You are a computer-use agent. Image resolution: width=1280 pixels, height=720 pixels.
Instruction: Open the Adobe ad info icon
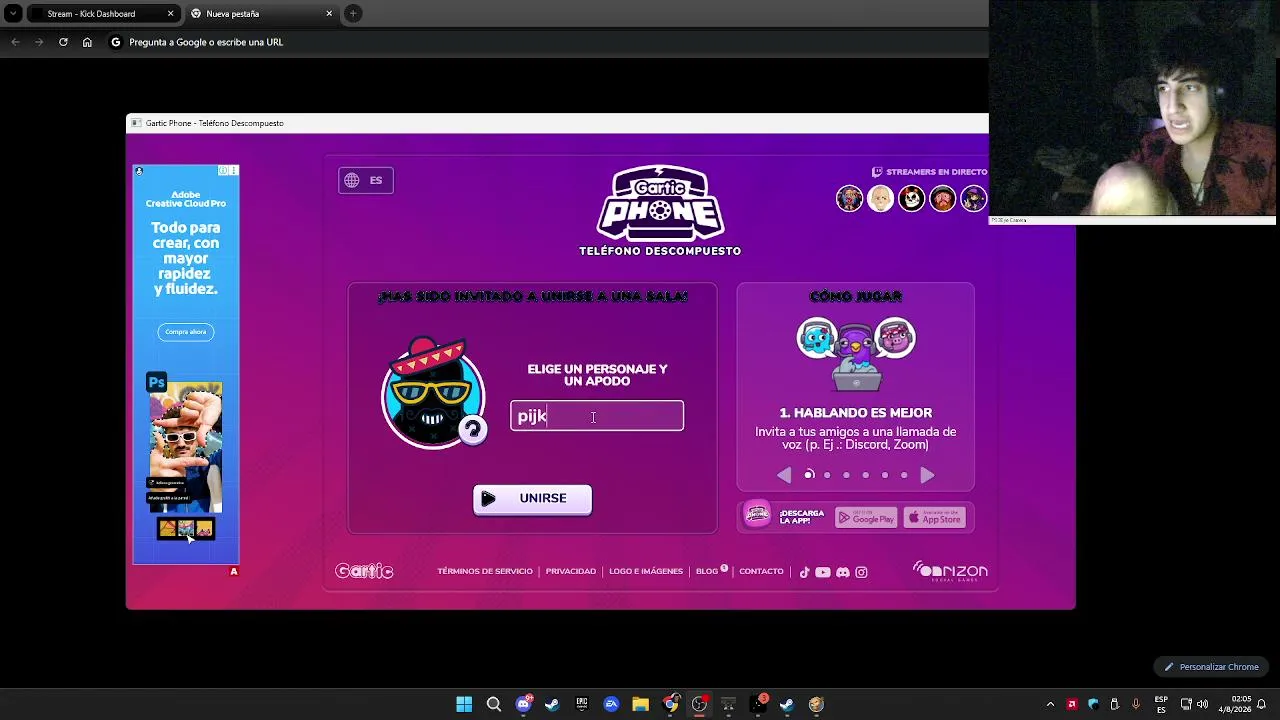click(223, 171)
